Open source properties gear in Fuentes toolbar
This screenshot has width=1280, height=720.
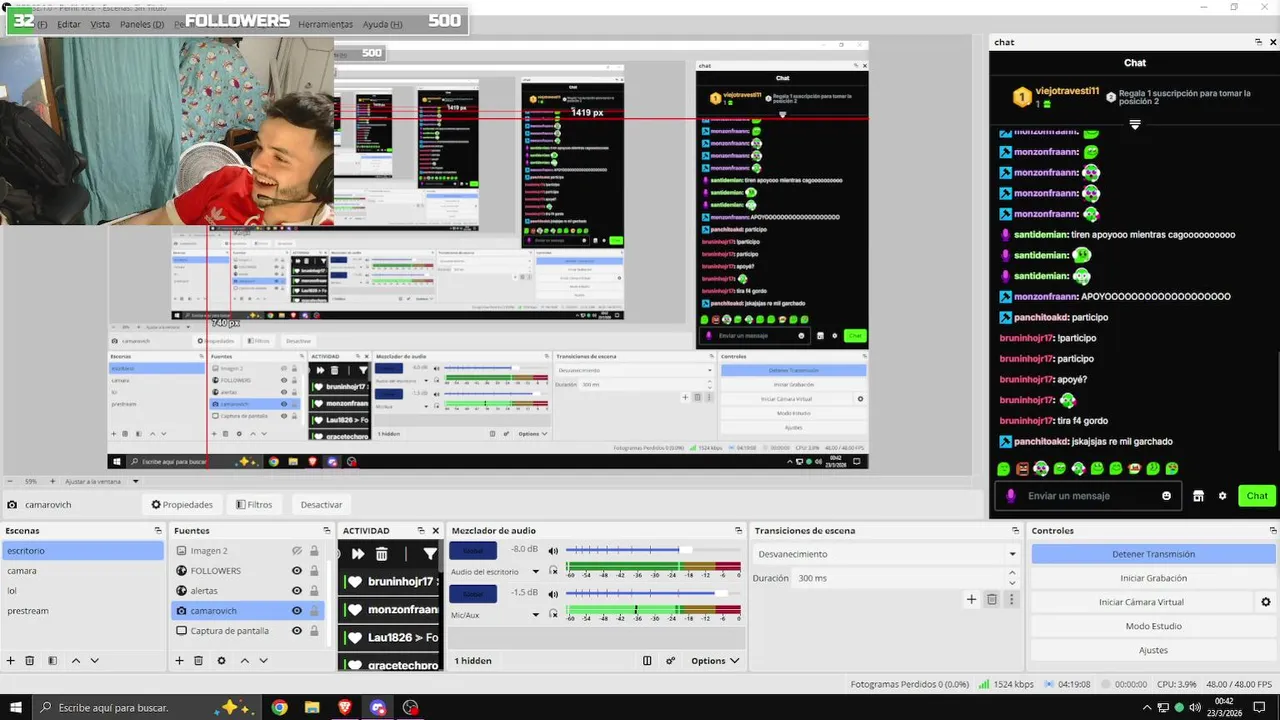[221, 661]
